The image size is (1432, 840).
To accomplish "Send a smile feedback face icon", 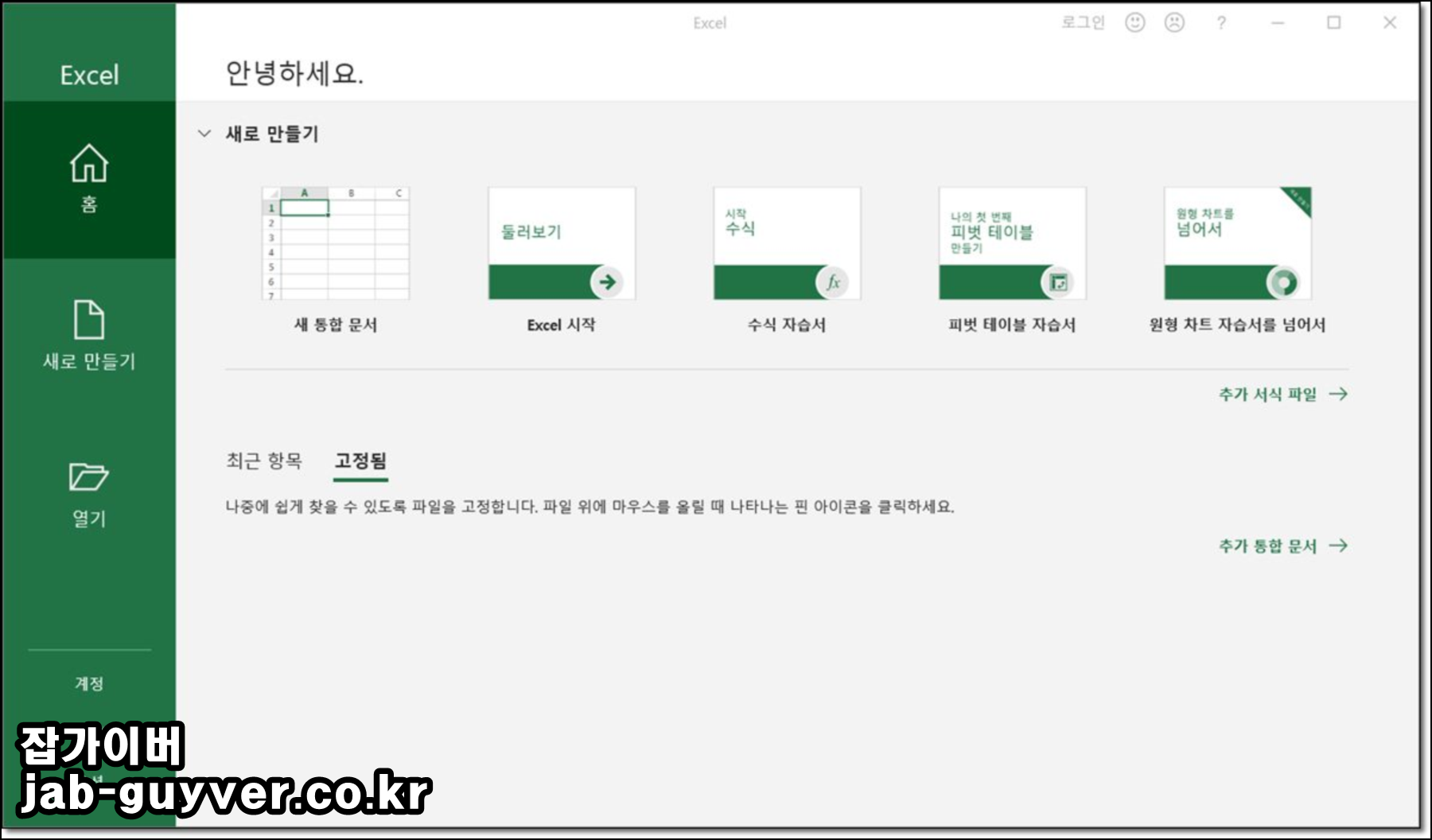I will pos(1135,22).
